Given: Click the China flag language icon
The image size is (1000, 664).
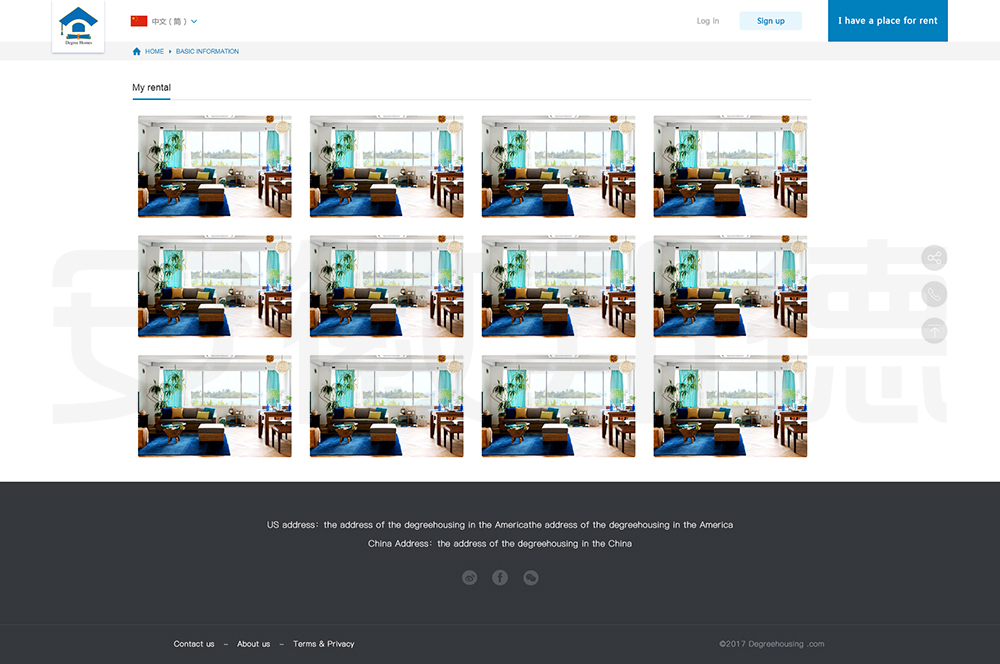Looking at the screenshot, I should coord(139,21).
